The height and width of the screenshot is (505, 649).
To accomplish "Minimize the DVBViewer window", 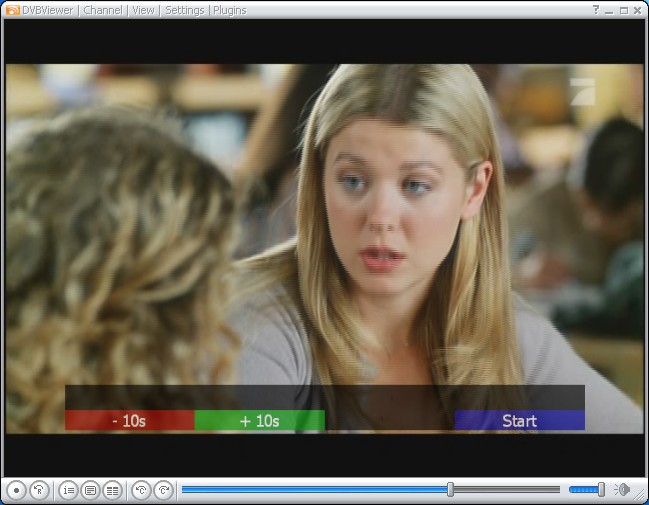I will (x=609, y=11).
